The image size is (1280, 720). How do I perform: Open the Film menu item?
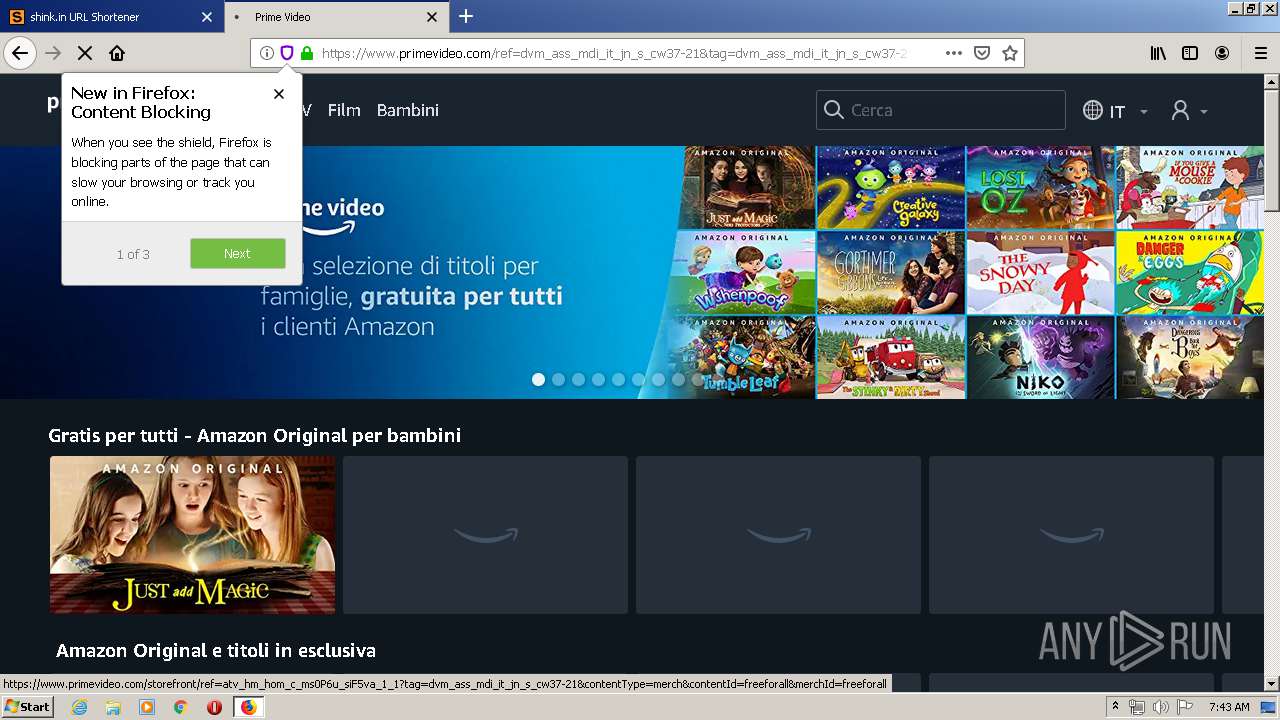point(344,110)
